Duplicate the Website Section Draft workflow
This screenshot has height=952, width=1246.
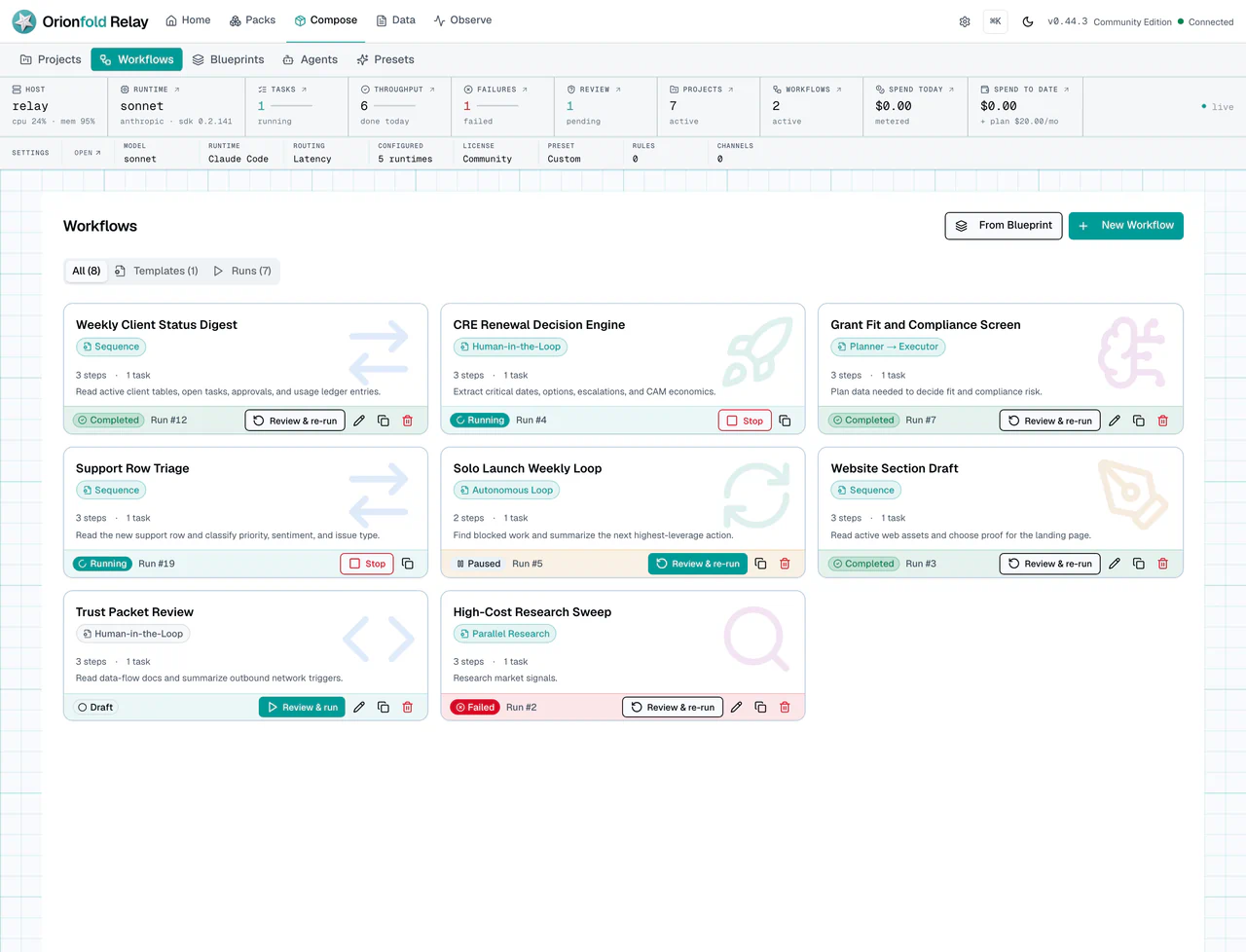pos(1139,564)
